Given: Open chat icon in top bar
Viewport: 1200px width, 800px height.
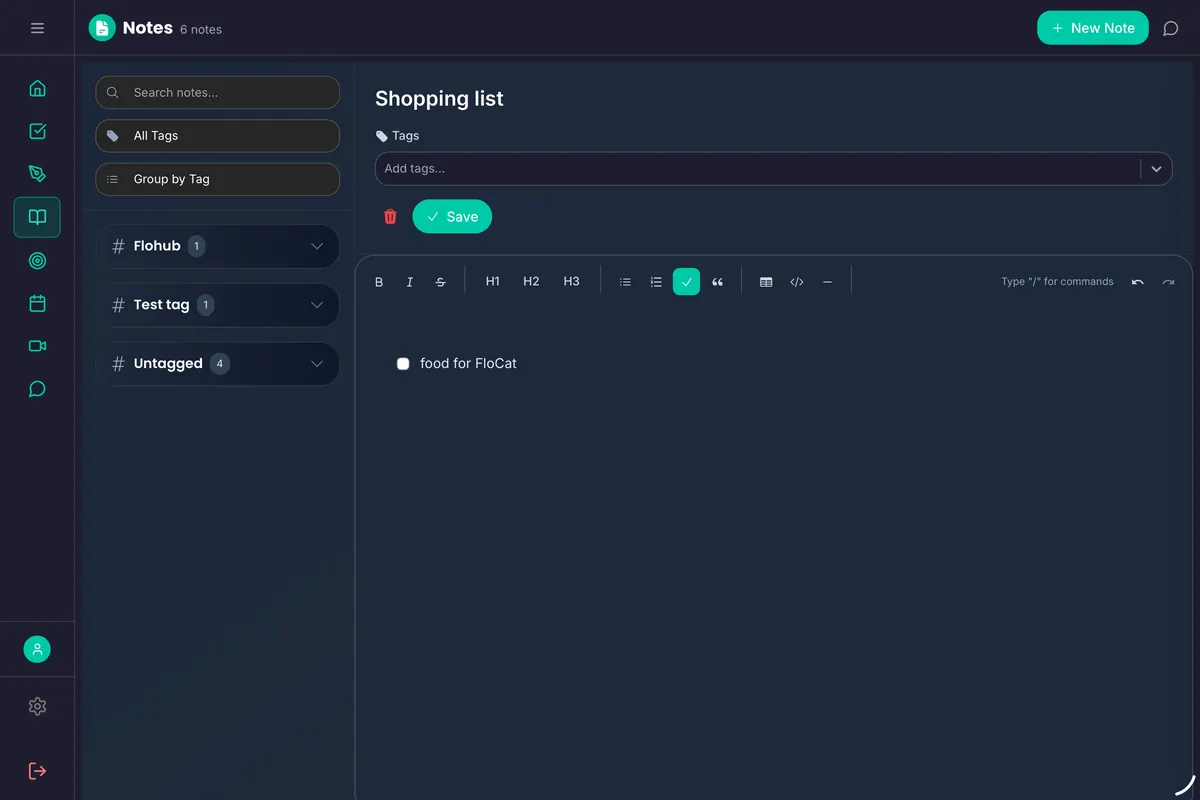Looking at the screenshot, I should pos(1170,28).
